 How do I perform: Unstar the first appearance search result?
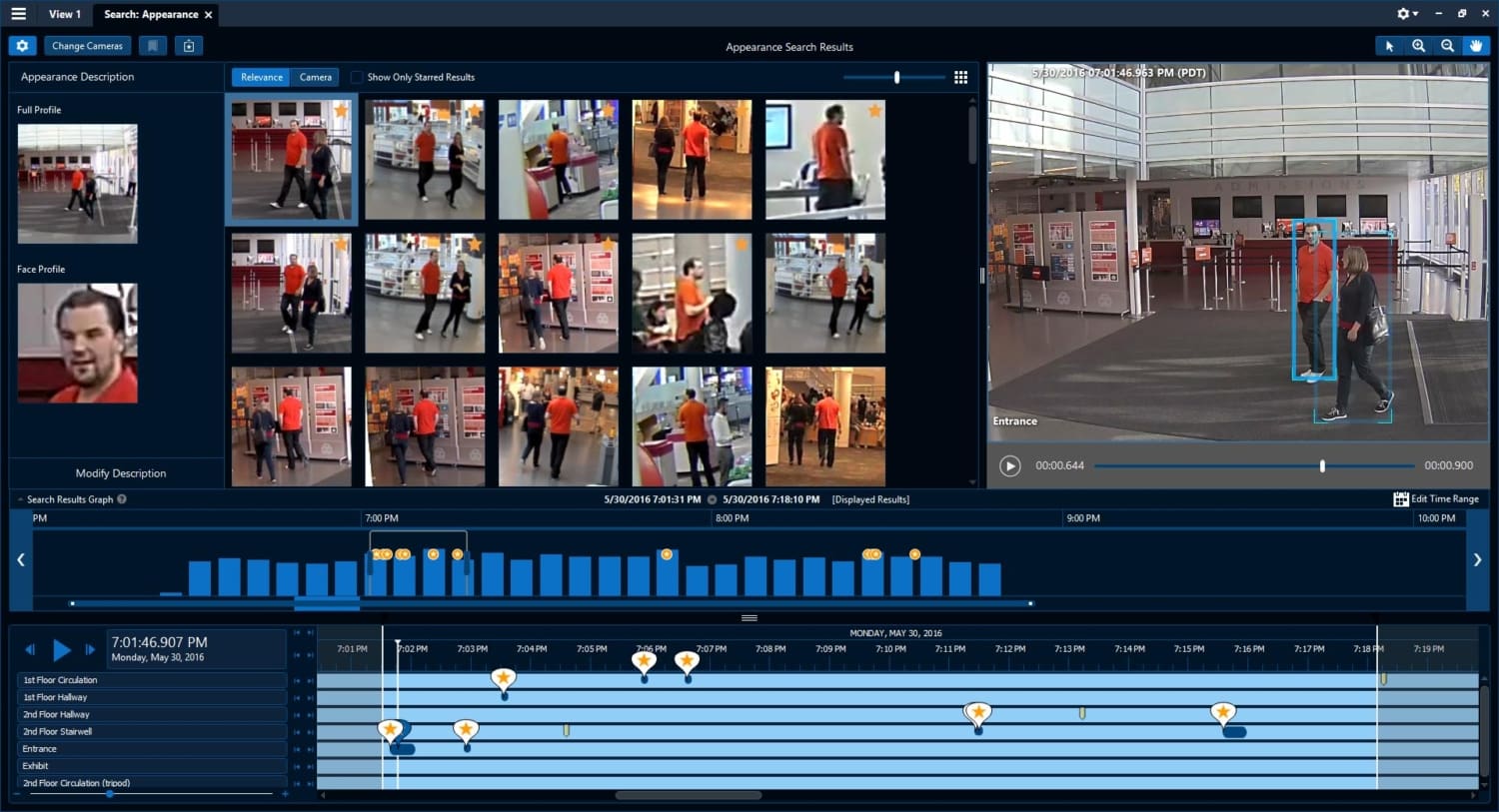click(x=343, y=110)
